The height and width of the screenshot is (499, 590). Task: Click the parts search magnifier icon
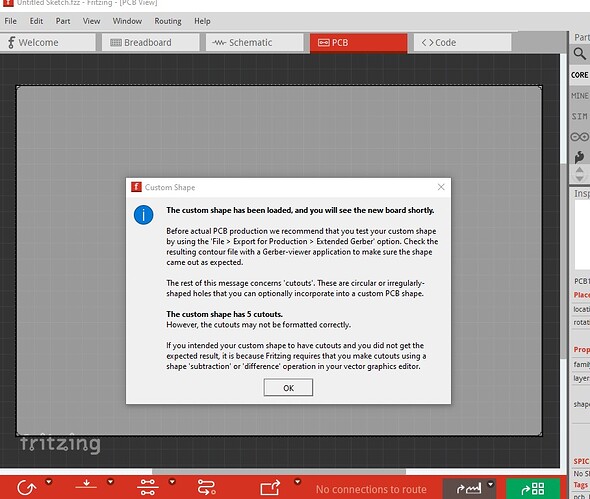(580, 54)
